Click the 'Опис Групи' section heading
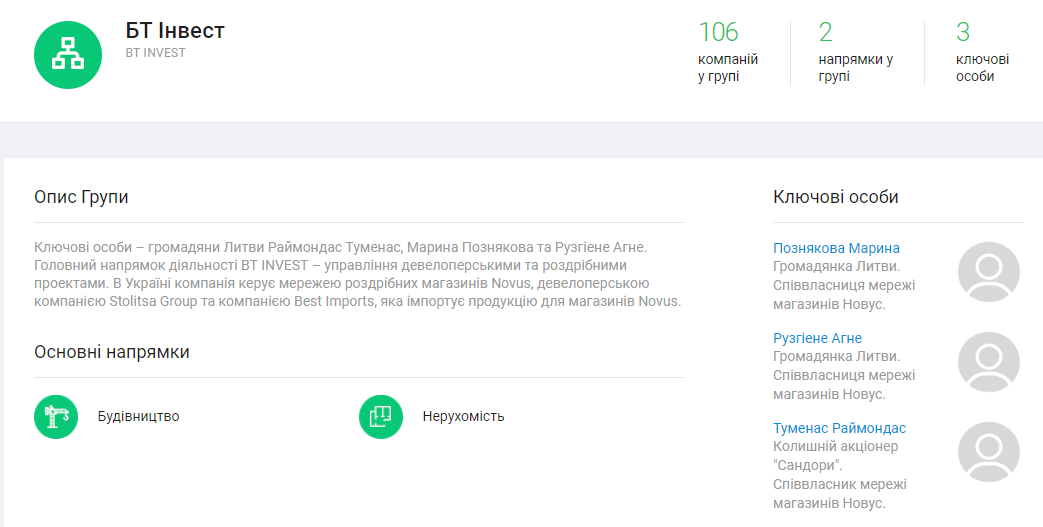Image resolution: width=1043 pixels, height=527 pixels. coord(81,197)
